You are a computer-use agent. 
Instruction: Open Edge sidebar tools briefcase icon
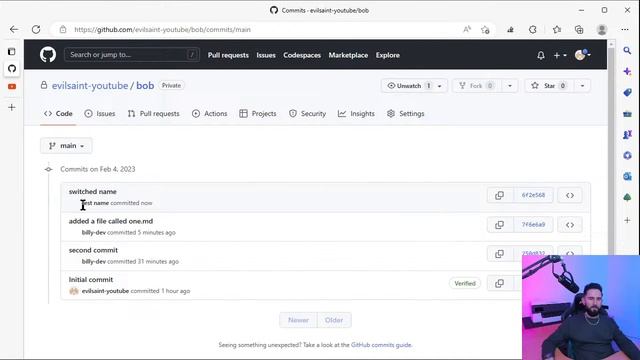[627, 114]
